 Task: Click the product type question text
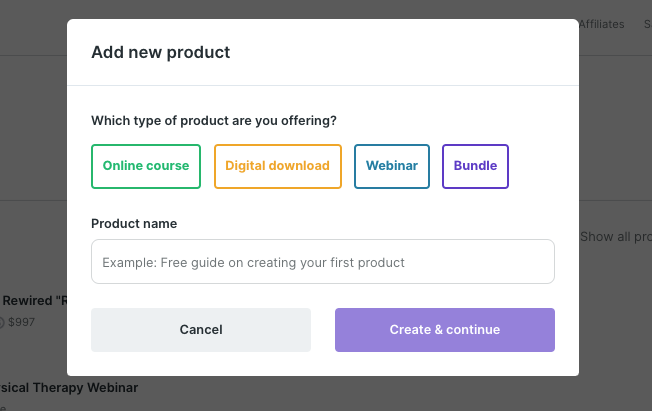tap(214, 121)
